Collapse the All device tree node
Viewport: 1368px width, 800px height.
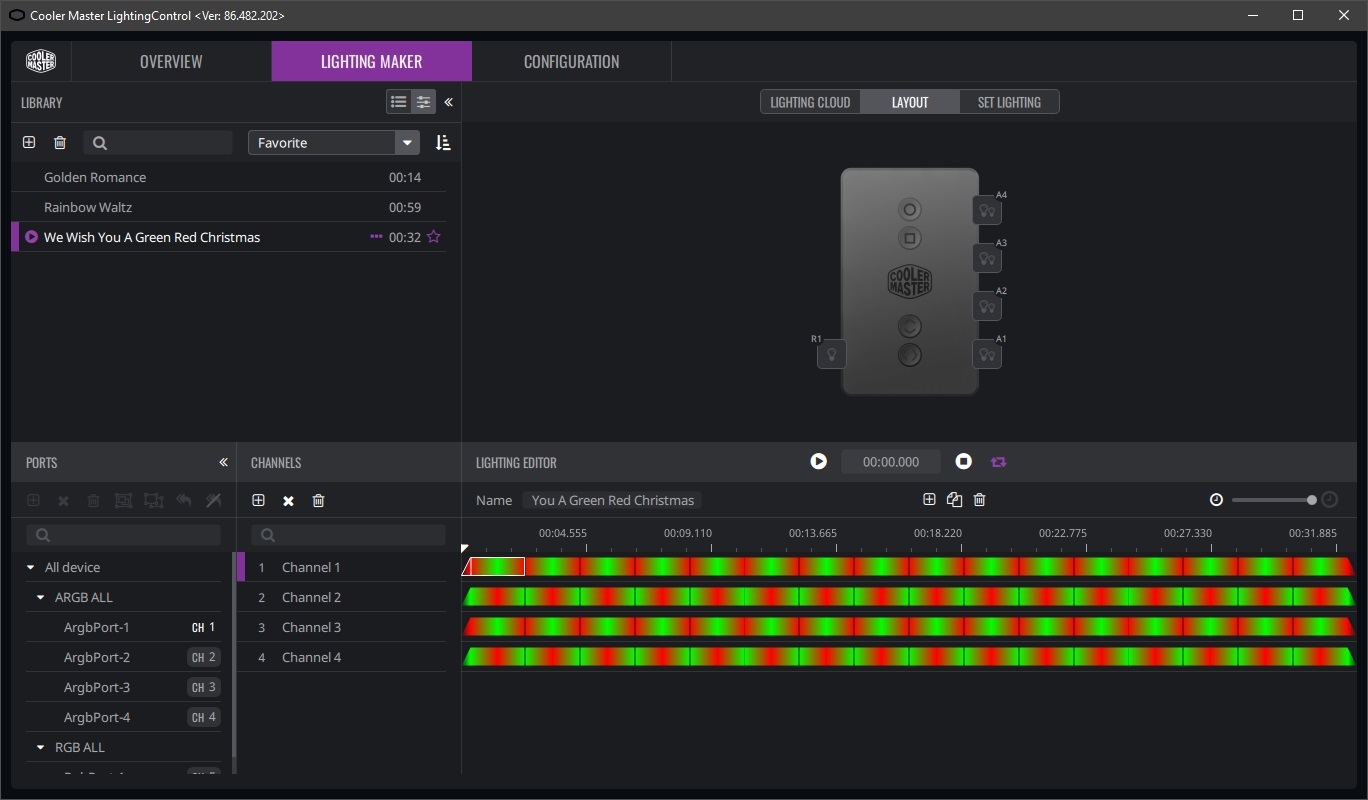(31, 567)
